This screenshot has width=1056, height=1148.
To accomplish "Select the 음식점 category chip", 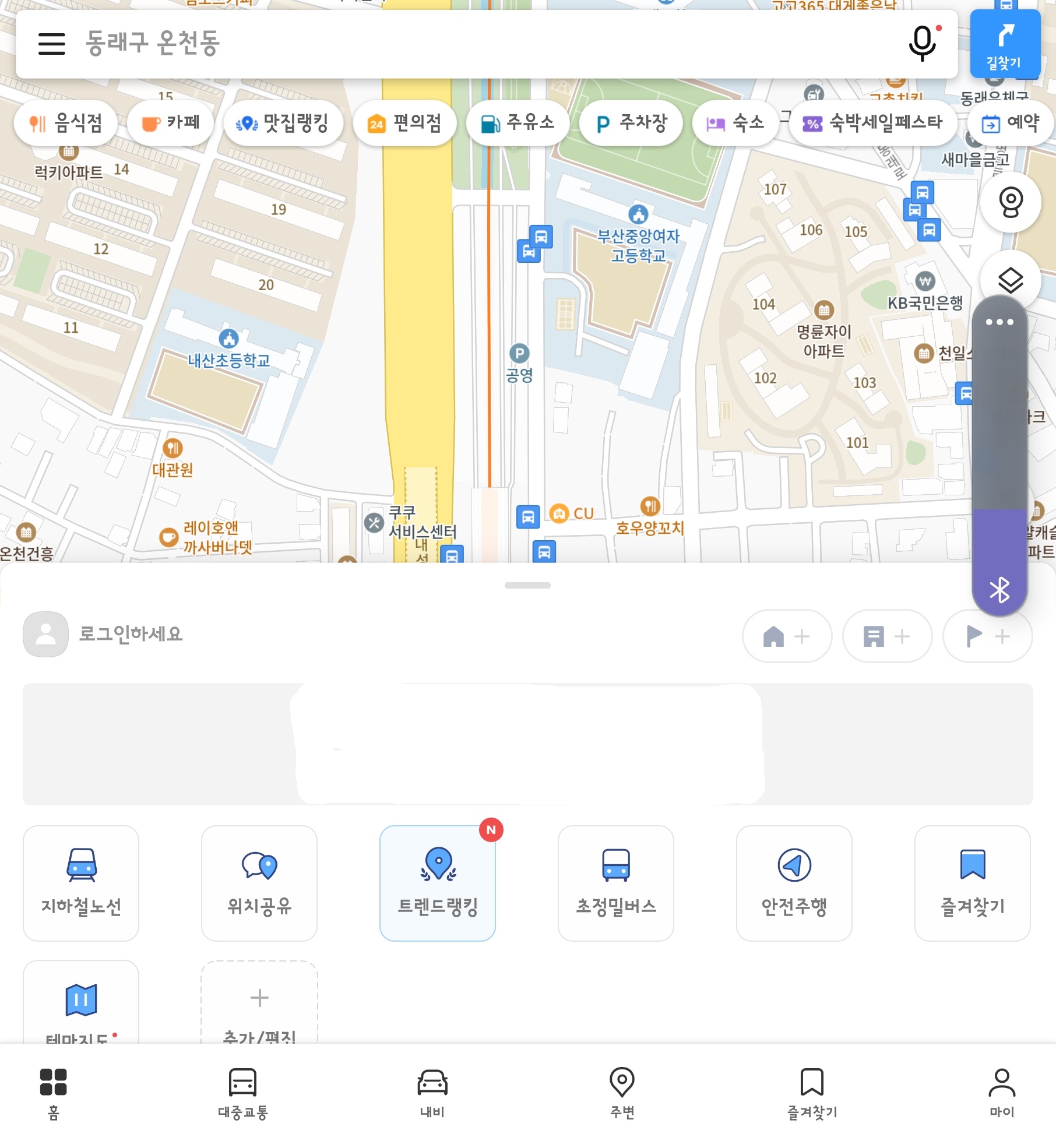I will click(x=66, y=123).
